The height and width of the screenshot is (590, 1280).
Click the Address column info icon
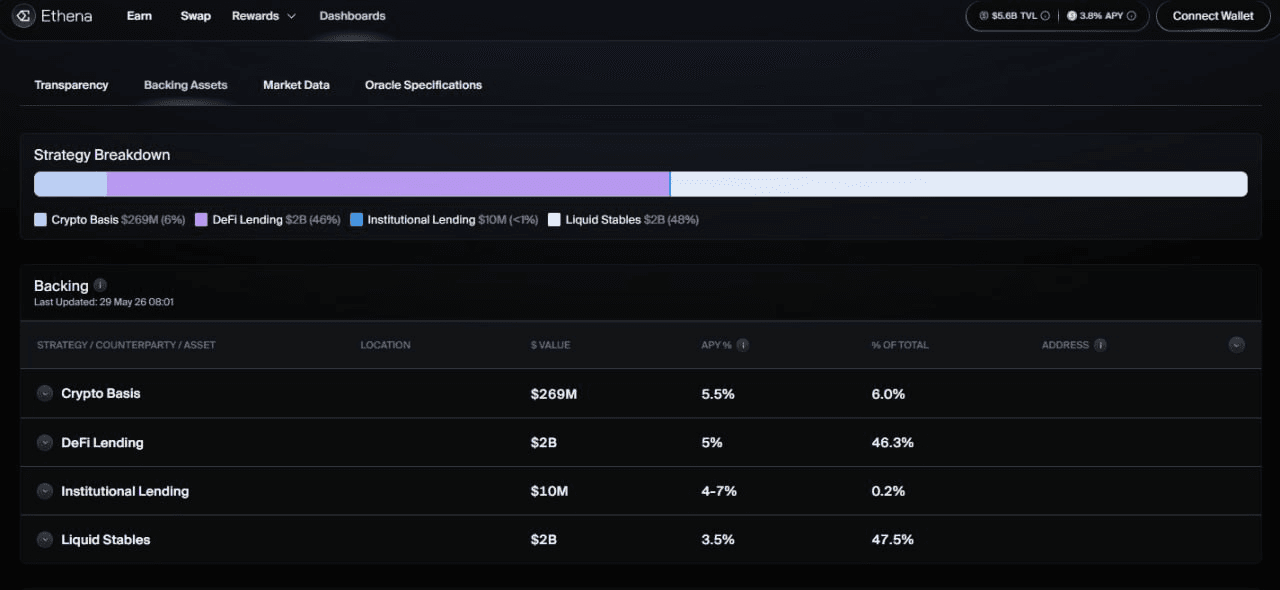coord(1100,345)
